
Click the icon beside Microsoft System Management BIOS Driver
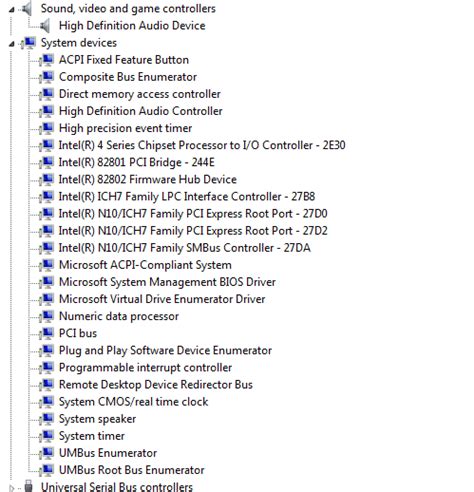point(46,282)
